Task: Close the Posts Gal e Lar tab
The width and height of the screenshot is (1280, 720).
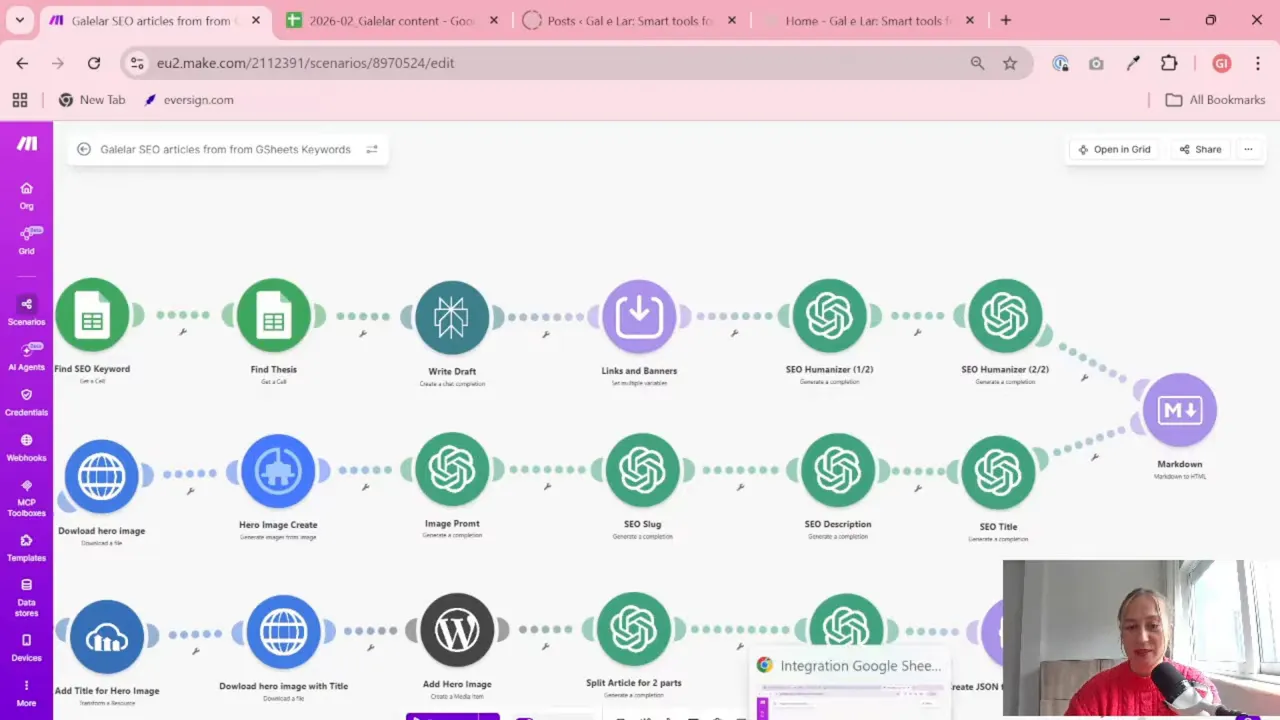Action: [x=732, y=20]
